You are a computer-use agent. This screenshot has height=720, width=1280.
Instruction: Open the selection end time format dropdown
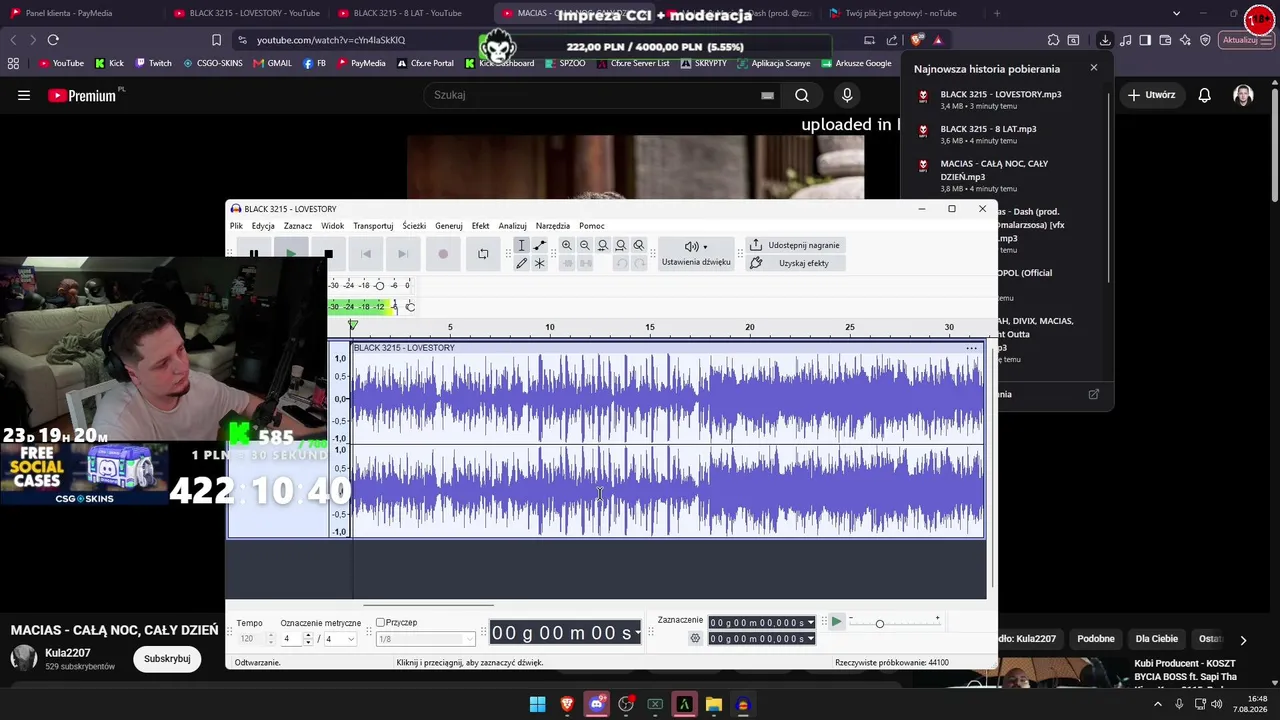tap(810, 639)
